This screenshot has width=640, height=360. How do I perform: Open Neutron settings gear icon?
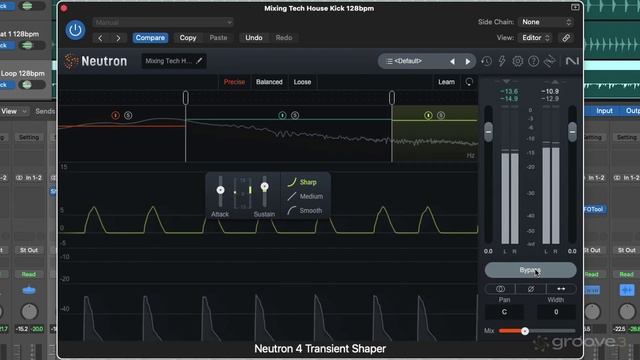518,61
